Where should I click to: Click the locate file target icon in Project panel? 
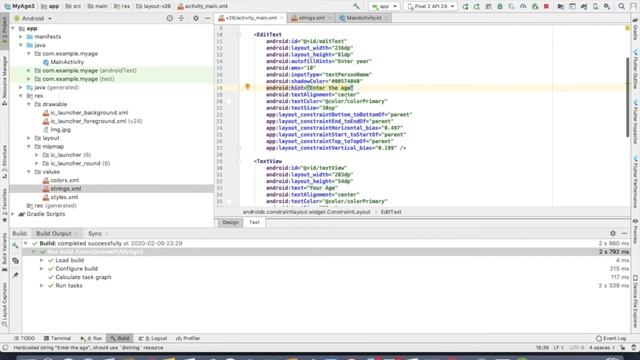169,18
